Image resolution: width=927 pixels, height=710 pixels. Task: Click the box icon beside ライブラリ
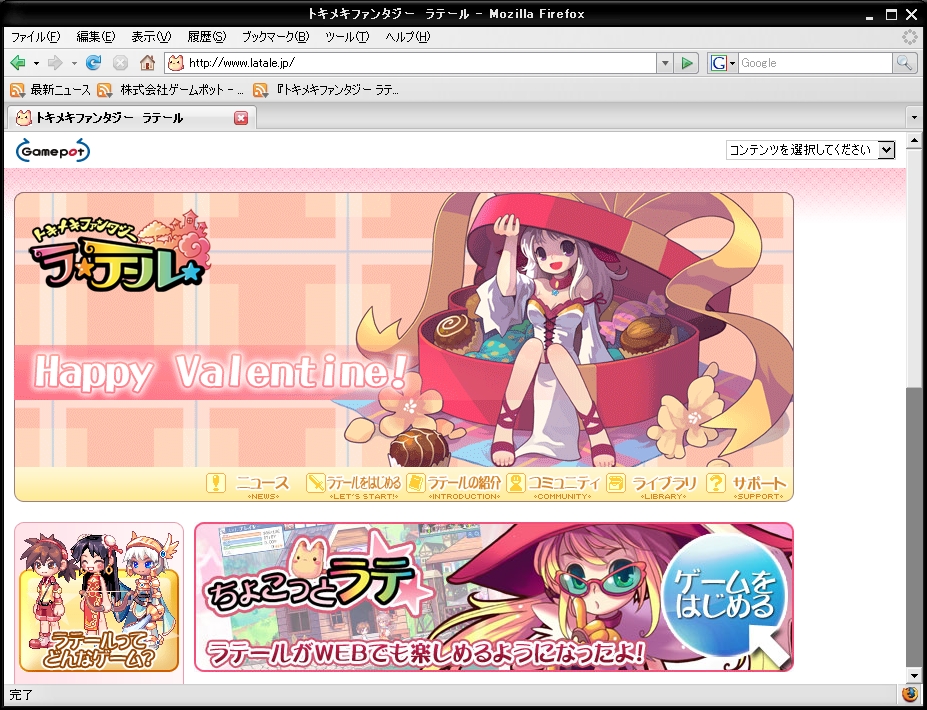(x=616, y=483)
